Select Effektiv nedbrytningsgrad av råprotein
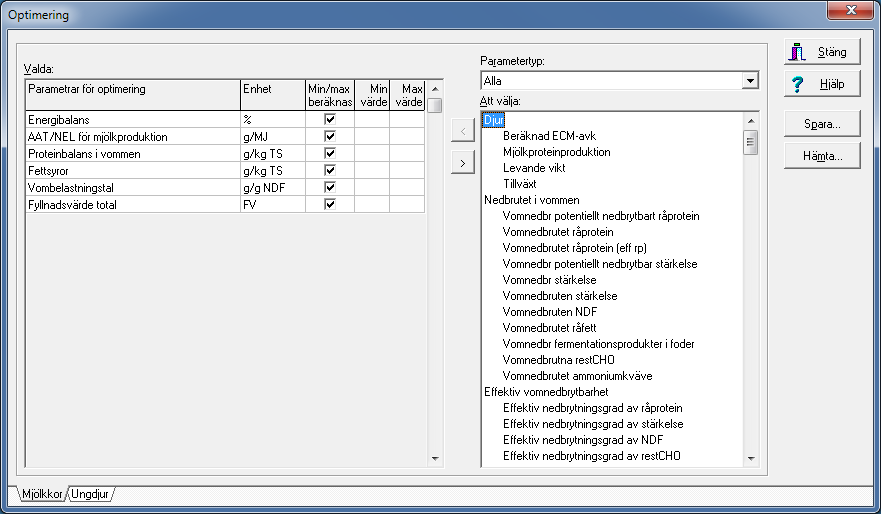The height and width of the screenshot is (514, 881). point(593,408)
